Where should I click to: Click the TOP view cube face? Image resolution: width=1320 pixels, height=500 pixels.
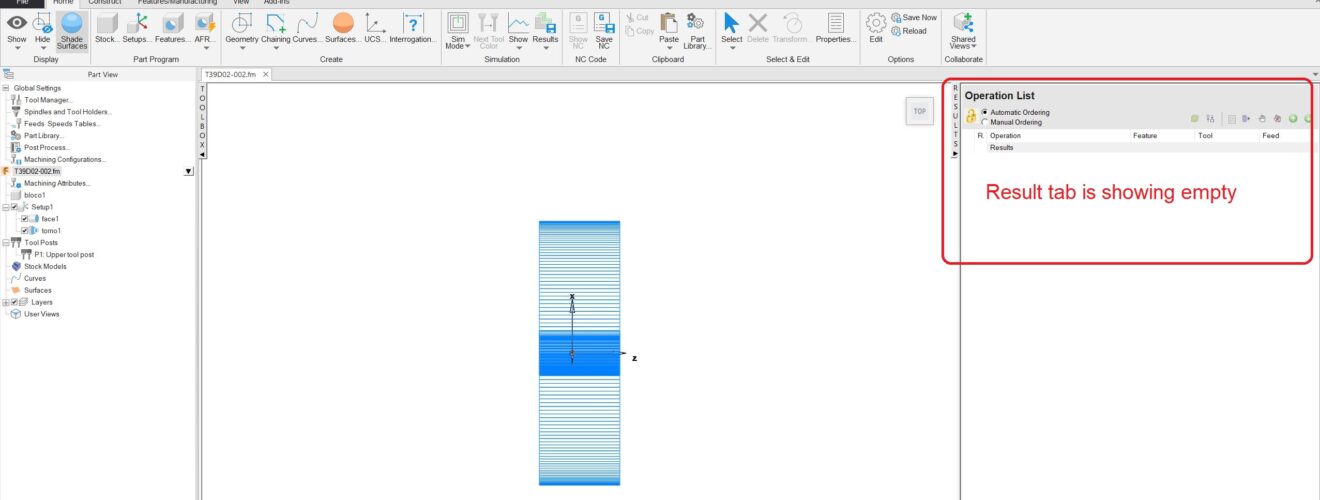pyautogui.click(x=919, y=112)
